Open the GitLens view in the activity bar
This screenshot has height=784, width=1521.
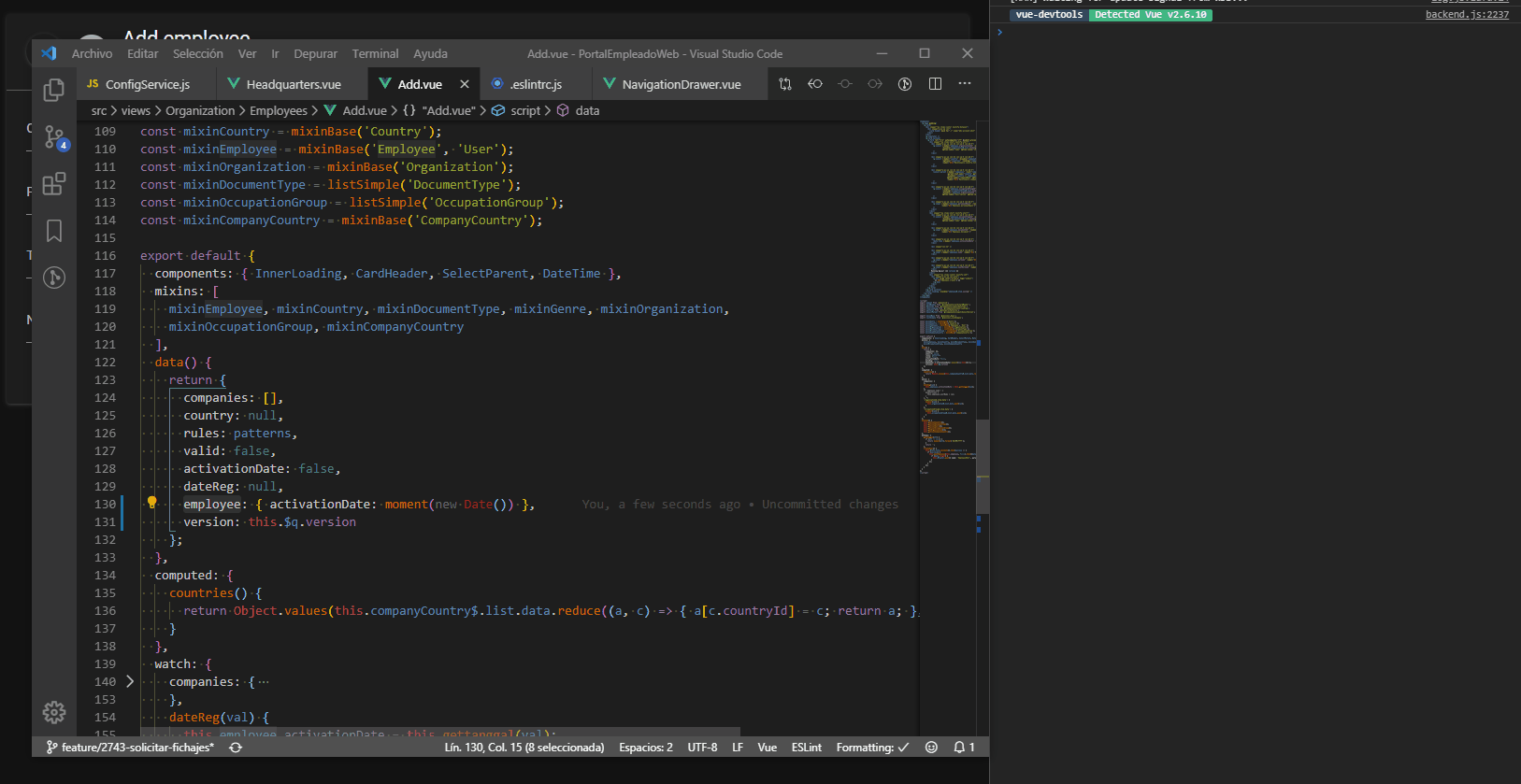coord(54,278)
